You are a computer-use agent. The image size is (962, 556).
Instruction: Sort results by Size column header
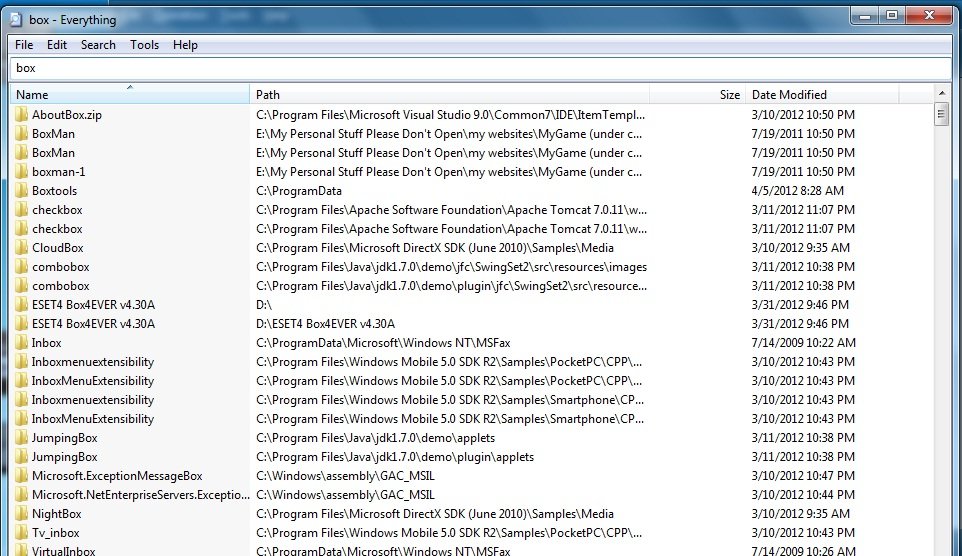(697, 95)
